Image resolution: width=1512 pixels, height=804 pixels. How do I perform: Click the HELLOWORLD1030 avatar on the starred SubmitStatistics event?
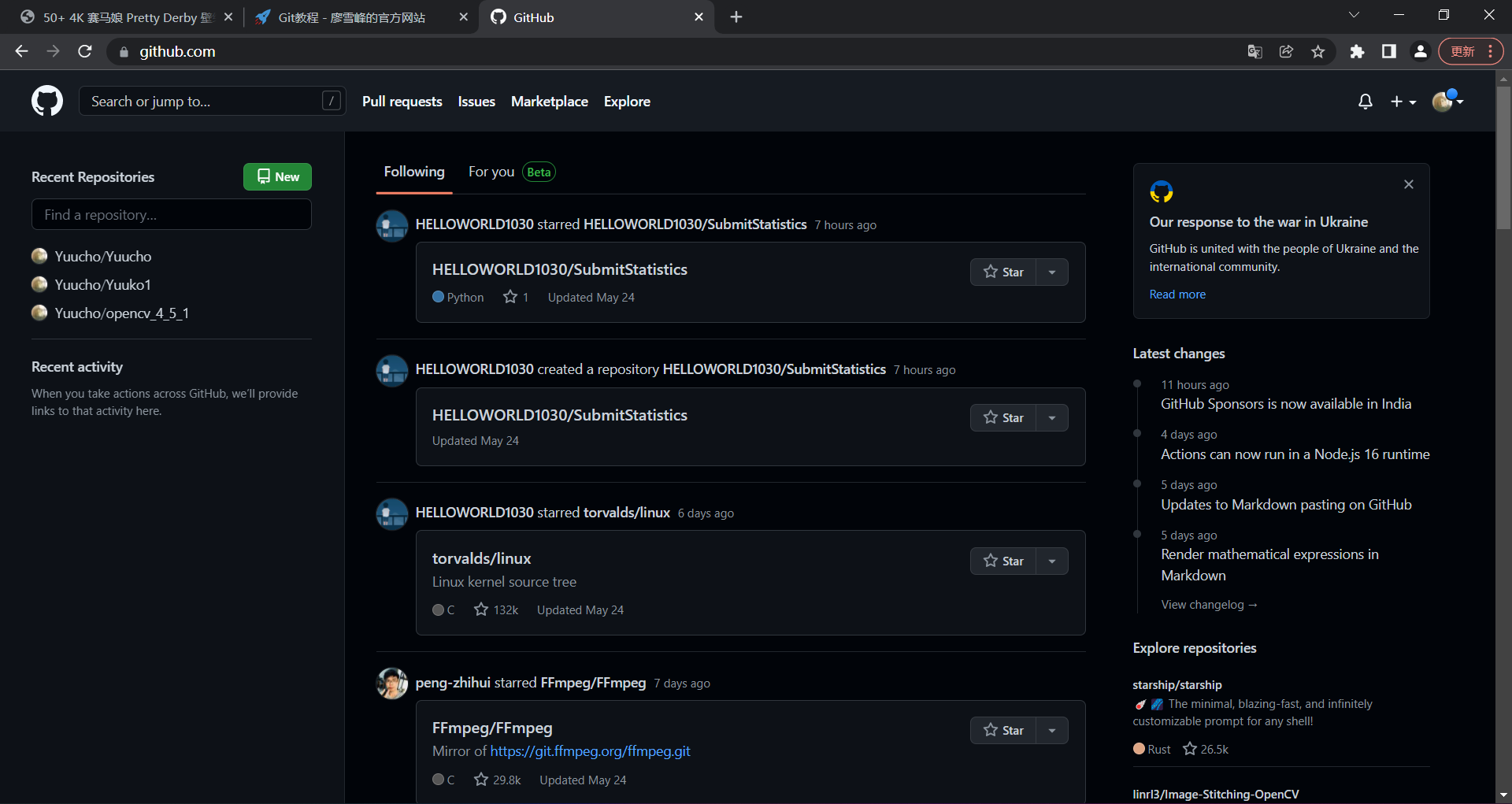[x=392, y=226]
